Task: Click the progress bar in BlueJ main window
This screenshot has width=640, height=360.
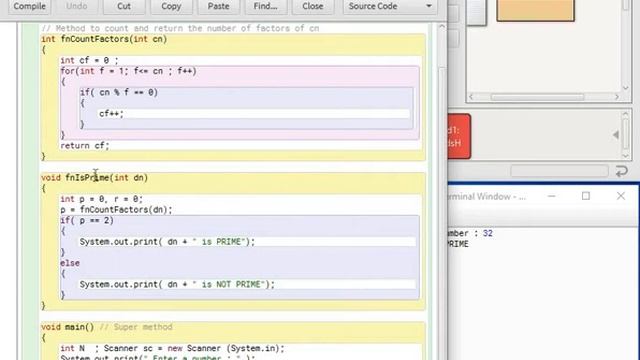Action: pyautogui.click(x=559, y=171)
